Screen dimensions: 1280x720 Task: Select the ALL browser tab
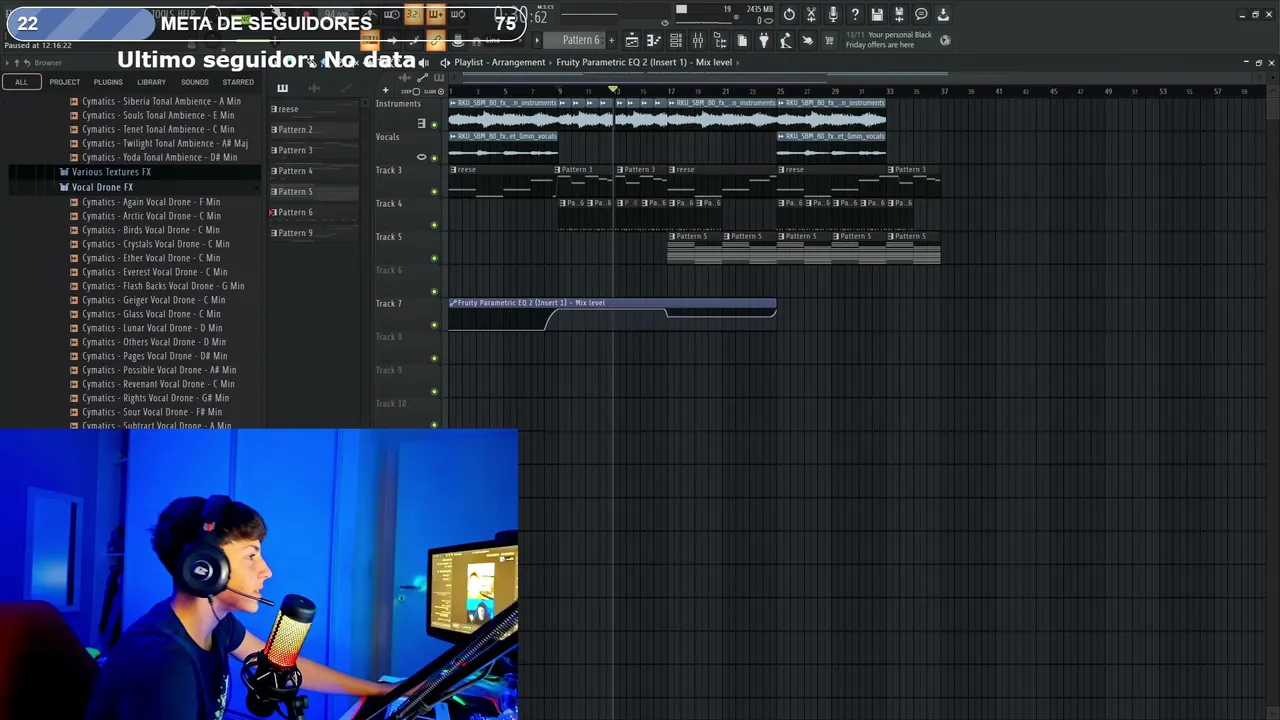[x=21, y=82]
